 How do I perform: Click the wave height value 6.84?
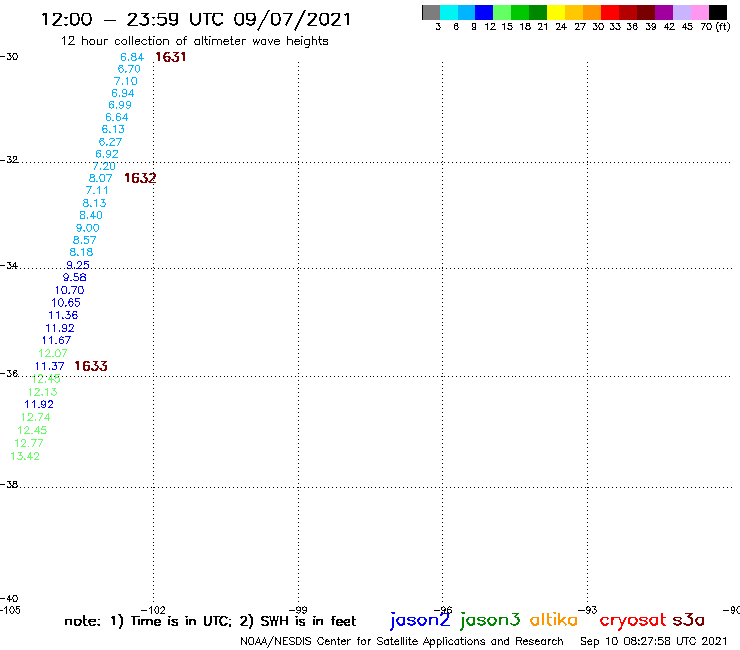click(132, 57)
